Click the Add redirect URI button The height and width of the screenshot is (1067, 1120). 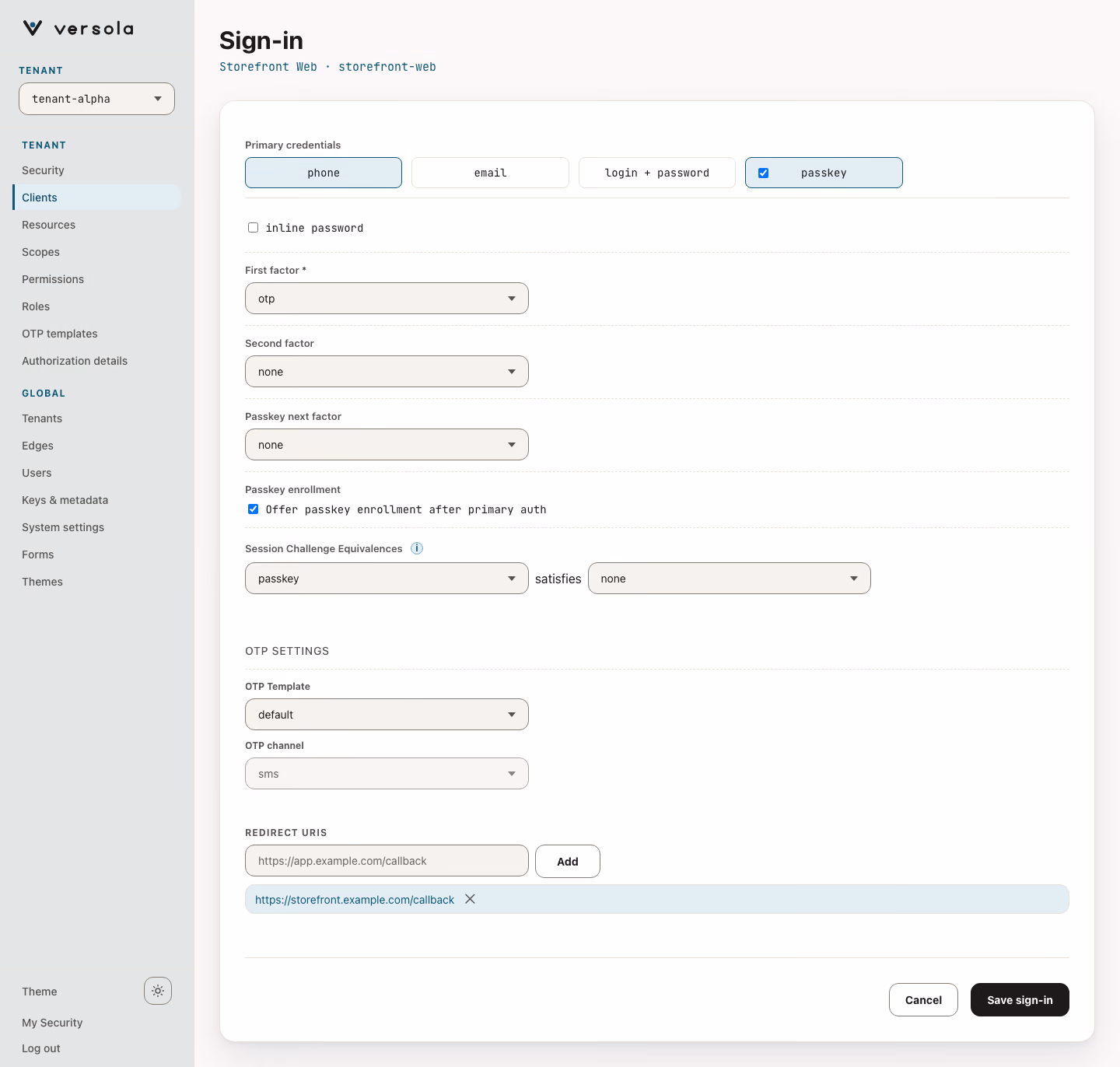[568, 861]
